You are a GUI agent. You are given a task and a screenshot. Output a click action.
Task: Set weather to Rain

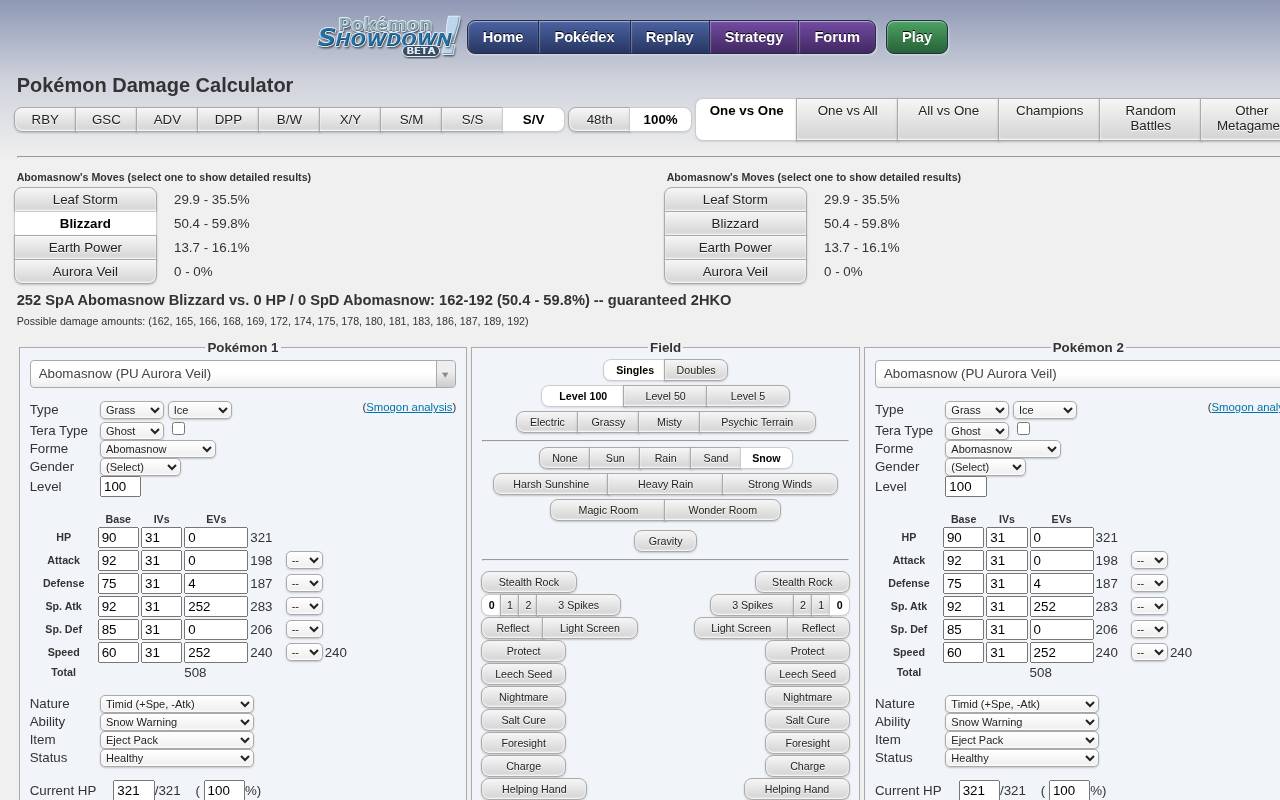(x=665, y=458)
